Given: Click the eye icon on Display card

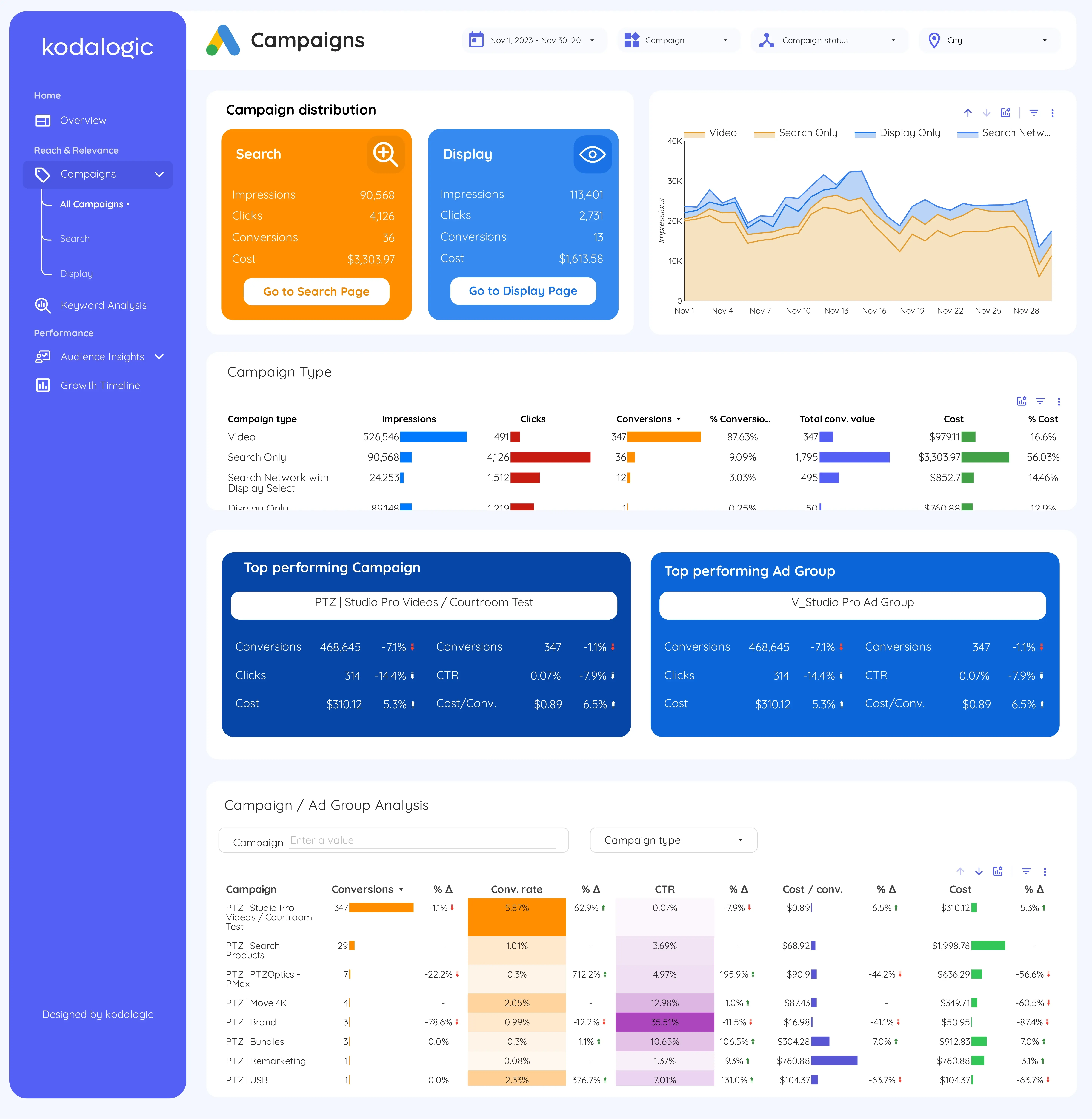Looking at the screenshot, I should click(593, 154).
